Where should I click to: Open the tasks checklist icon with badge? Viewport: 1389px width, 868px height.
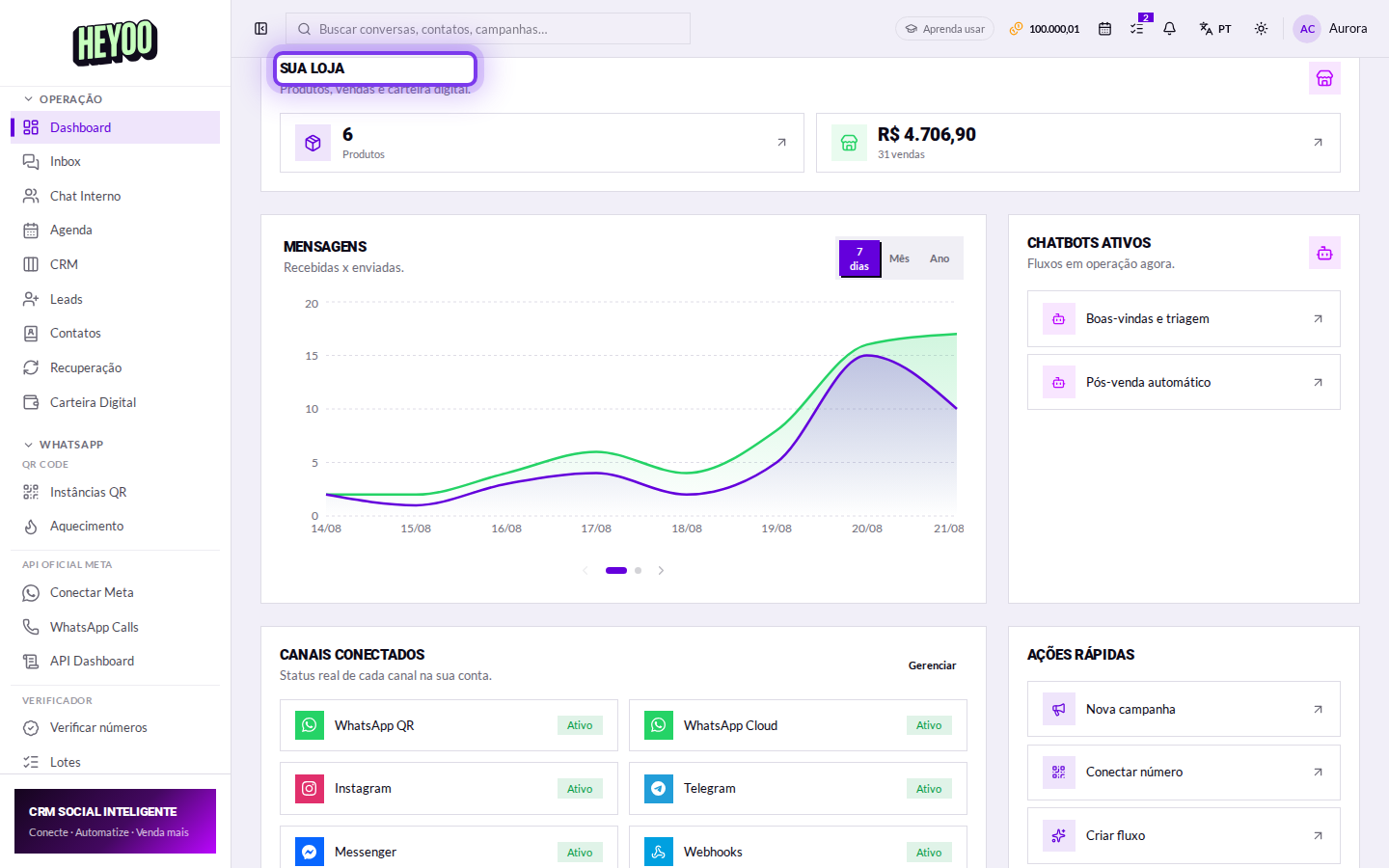pos(1138,27)
